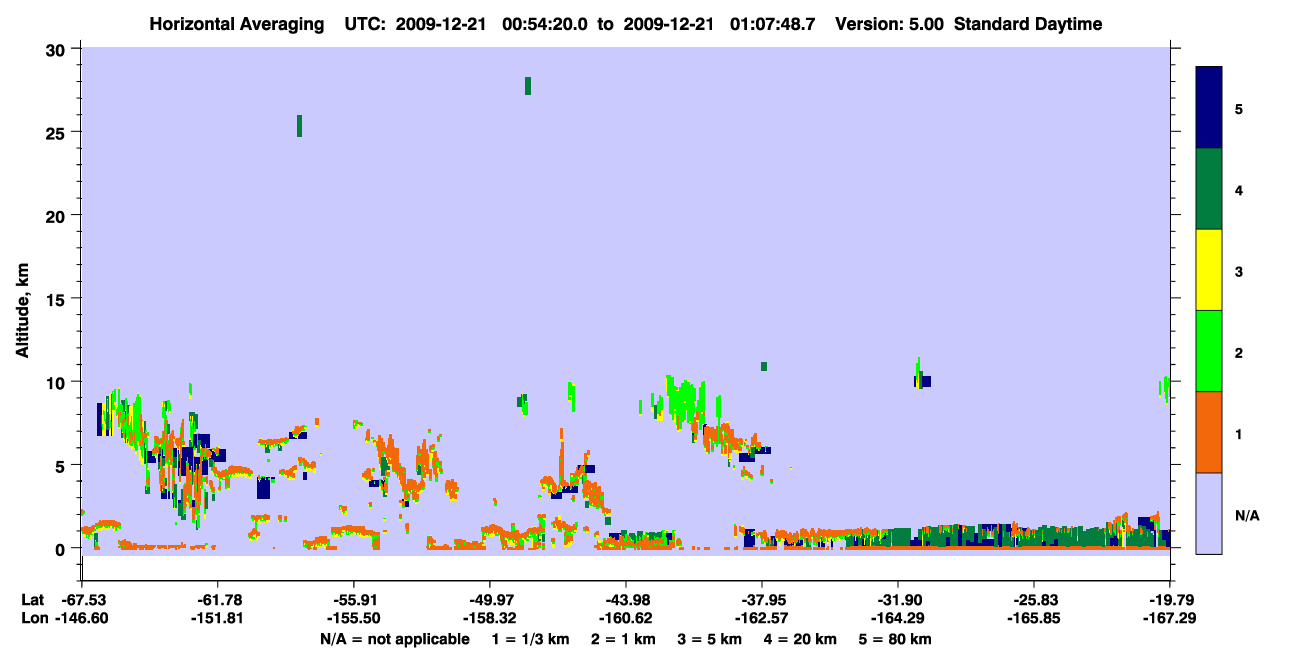Click legend text 'N/A = not applicable'
The image size is (1300, 667).
click(x=394, y=639)
